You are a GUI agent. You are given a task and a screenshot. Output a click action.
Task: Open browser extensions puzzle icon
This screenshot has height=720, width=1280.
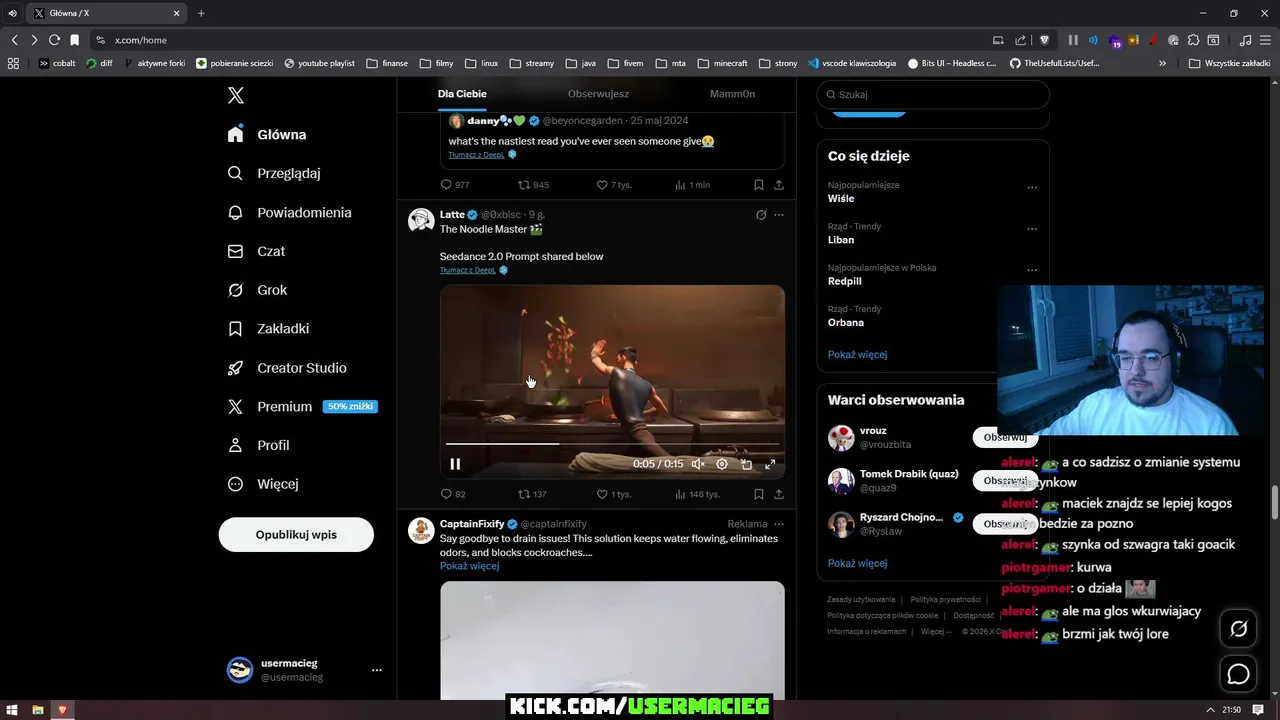[x=1193, y=40]
